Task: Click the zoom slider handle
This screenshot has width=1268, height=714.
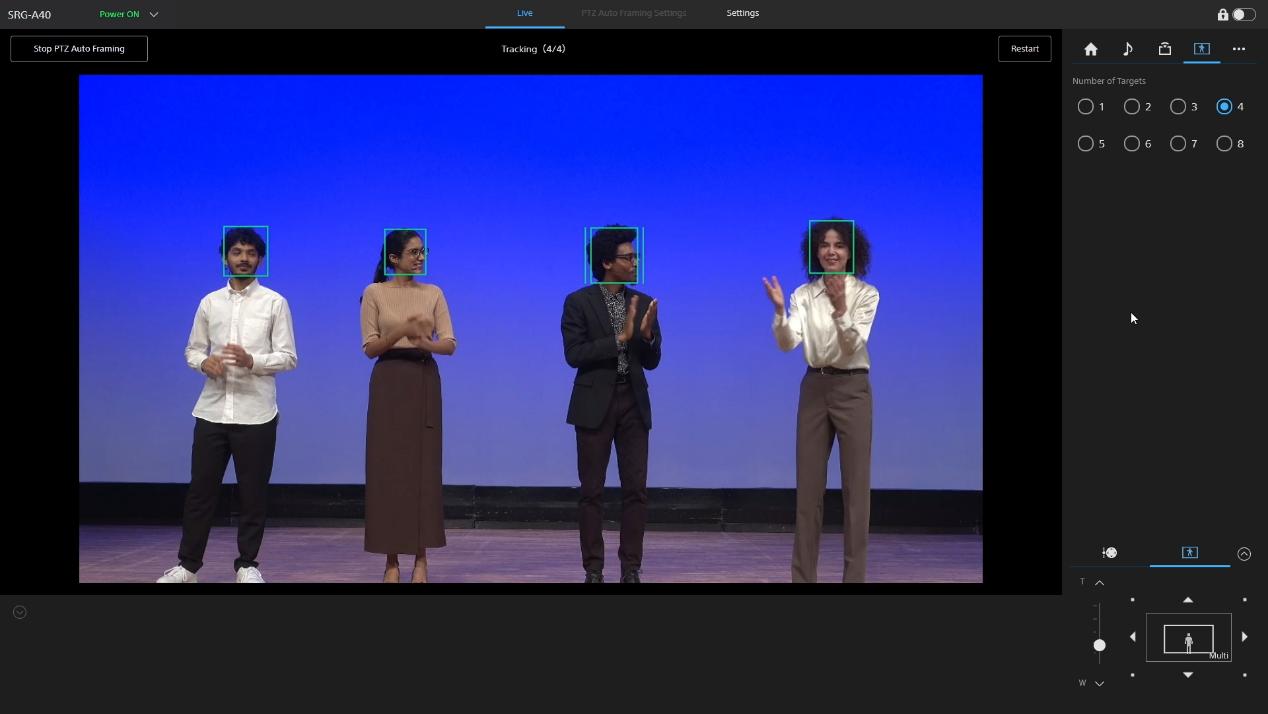Action: [1099, 645]
